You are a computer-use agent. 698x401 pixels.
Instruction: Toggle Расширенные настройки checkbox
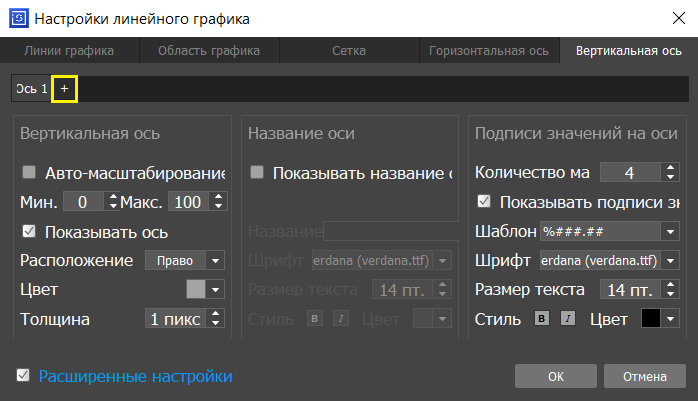pos(23,376)
